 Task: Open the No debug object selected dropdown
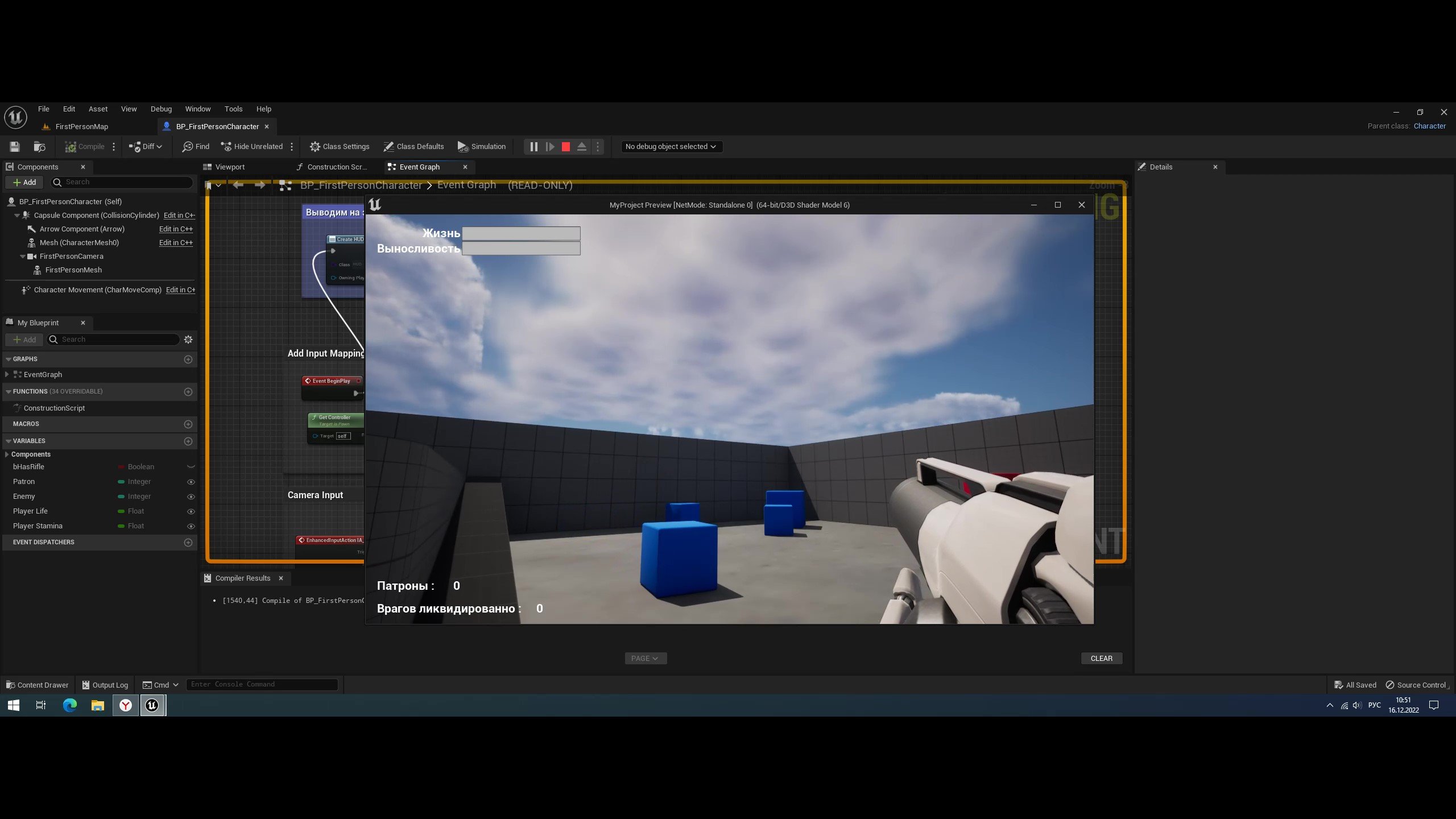click(x=671, y=146)
